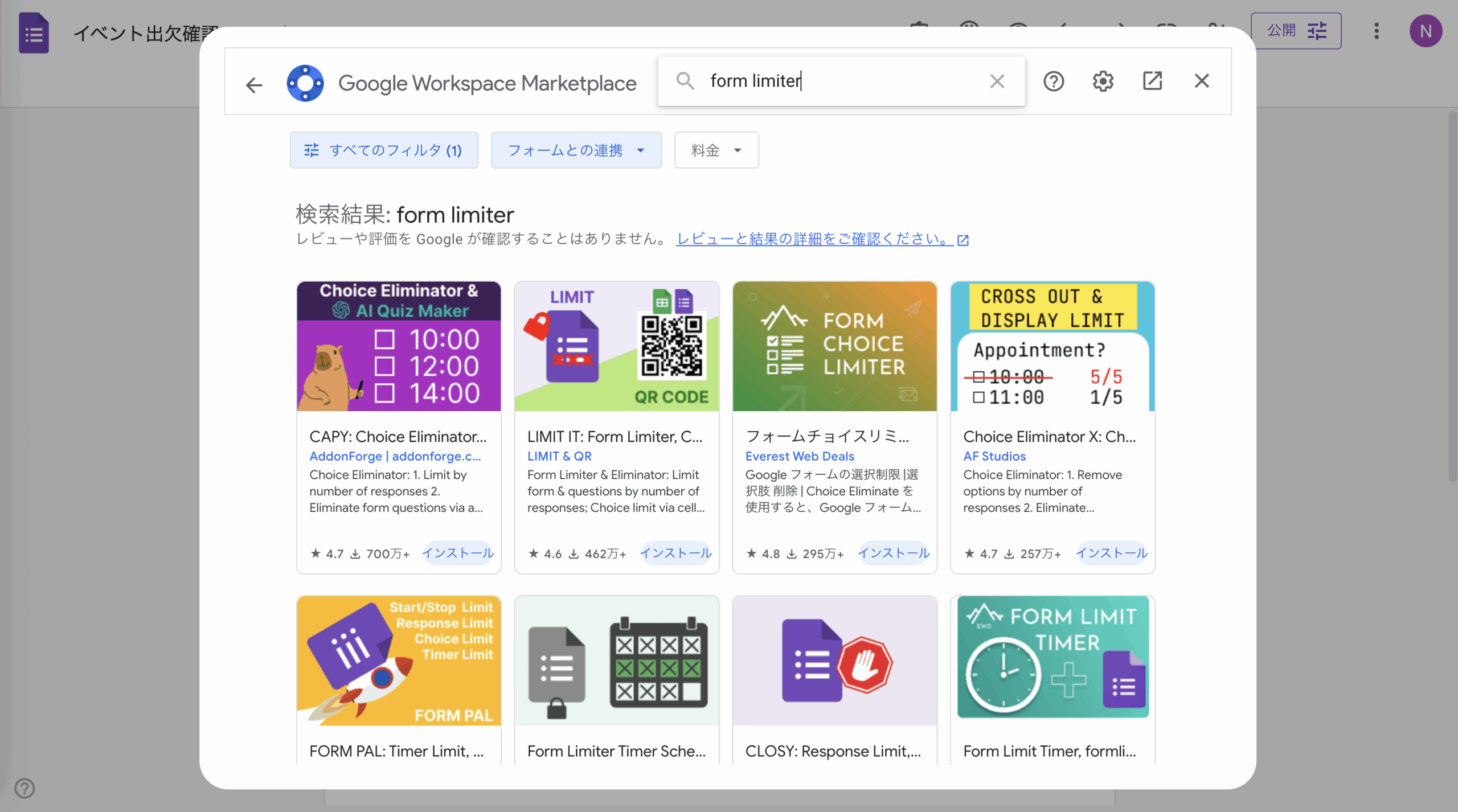
Task: Open the LIMIT IT QR code thumbnail
Action: pos(617,346)
